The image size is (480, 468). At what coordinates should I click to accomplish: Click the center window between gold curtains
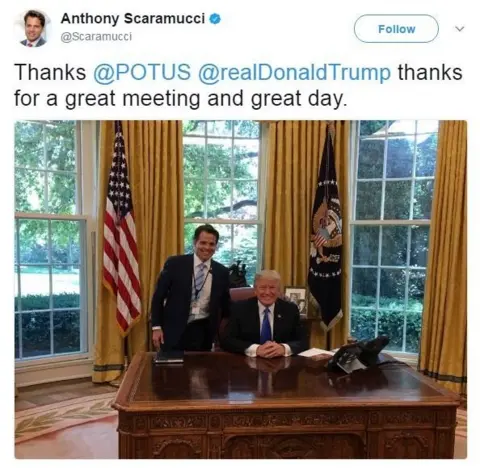pos(221,200)
